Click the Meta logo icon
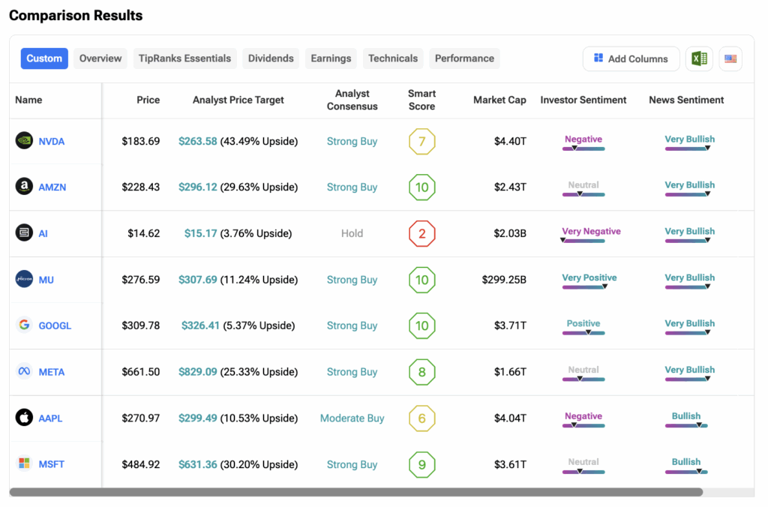This screenshot has width=768, height=507. click(x=24, y=372)
